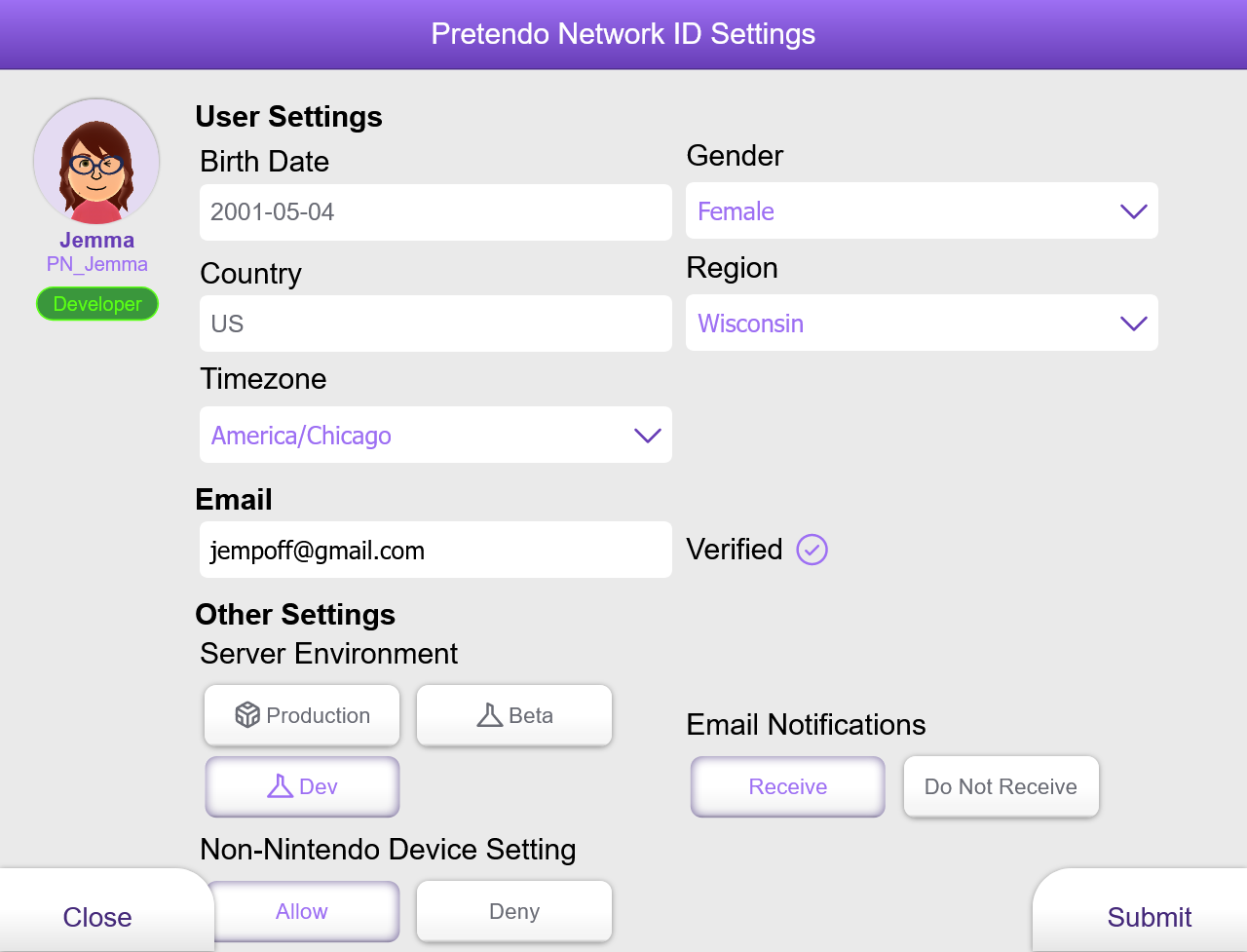This screenshot has width=1247, height=952.
Task: Submit the settings form
Action: [1149, 917]
